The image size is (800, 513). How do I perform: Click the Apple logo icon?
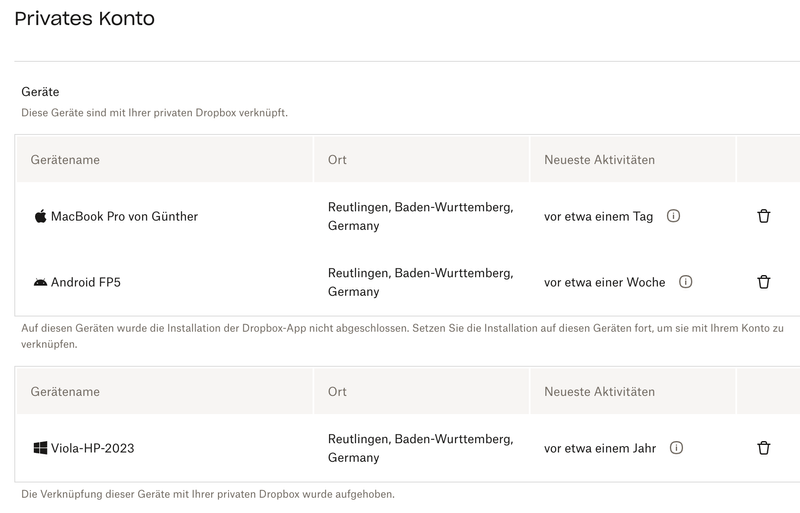coord(40,216)
